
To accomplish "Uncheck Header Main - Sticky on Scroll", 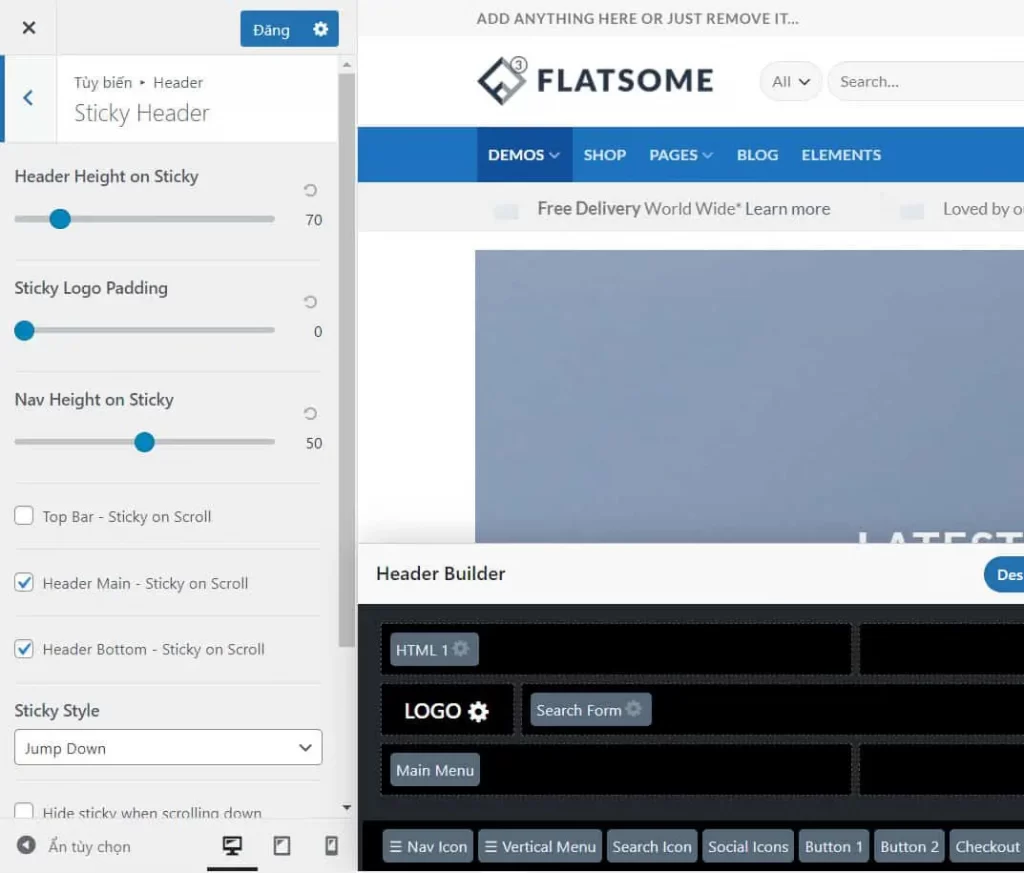I will pos(23,582).
